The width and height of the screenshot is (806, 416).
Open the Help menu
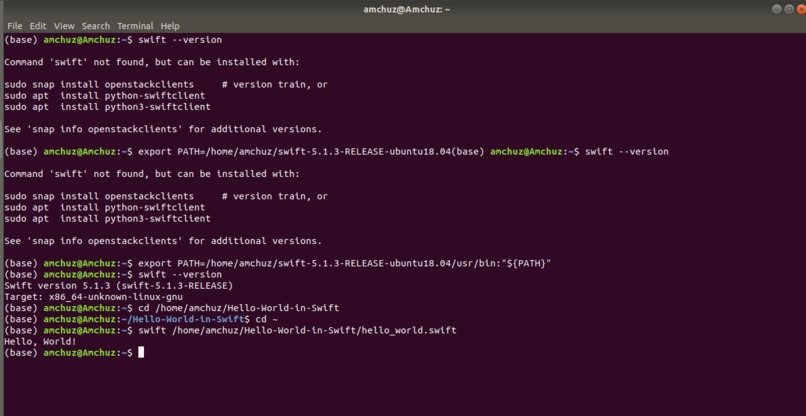170,26
